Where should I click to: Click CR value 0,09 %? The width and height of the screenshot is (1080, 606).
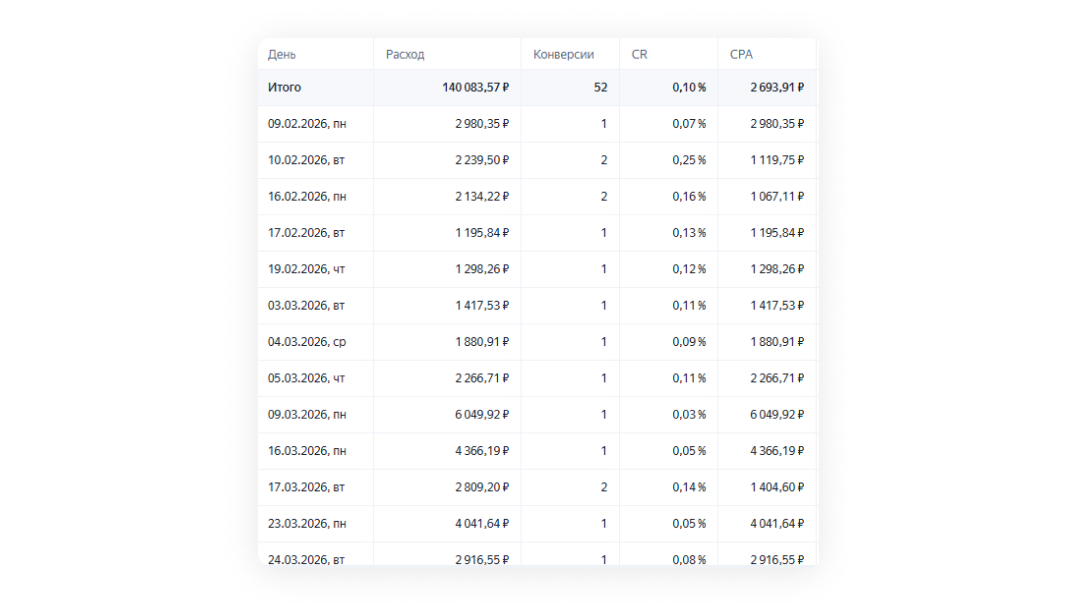689,342
